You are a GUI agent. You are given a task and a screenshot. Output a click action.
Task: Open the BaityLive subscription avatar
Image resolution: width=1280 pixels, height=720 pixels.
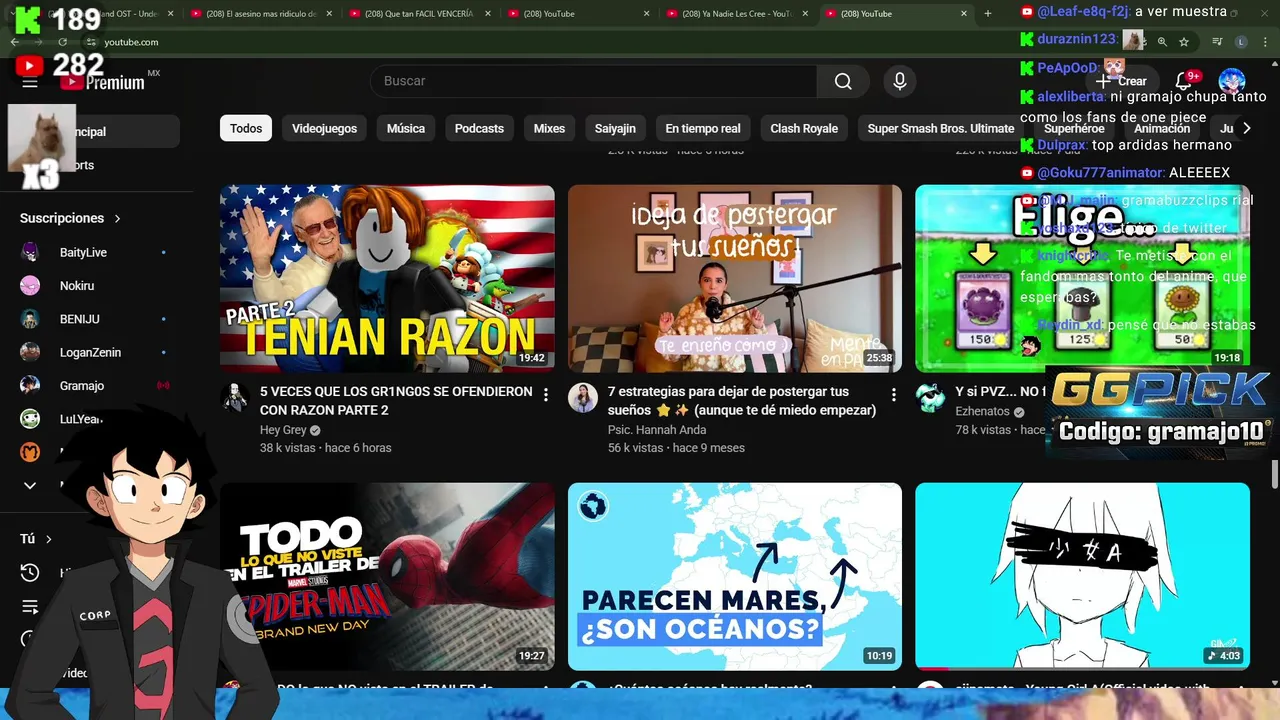(30, 252)
